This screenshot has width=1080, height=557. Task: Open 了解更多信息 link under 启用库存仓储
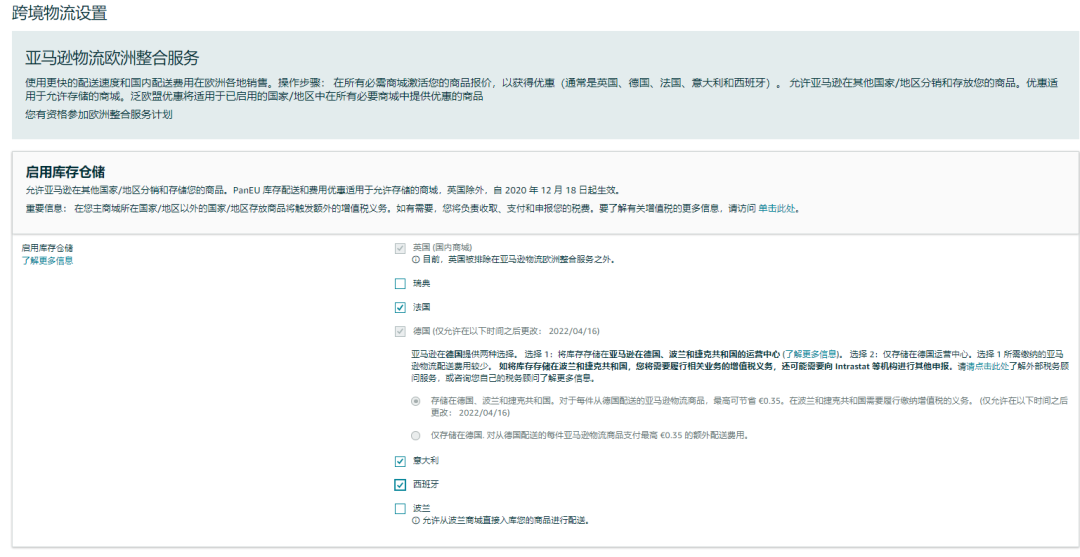48,260
